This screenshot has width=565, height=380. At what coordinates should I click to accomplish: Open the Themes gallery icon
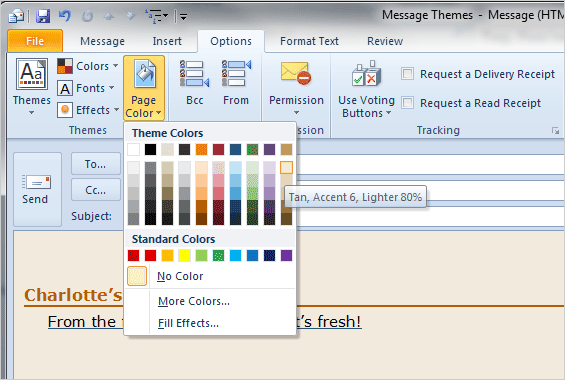[x=32, y=74]
